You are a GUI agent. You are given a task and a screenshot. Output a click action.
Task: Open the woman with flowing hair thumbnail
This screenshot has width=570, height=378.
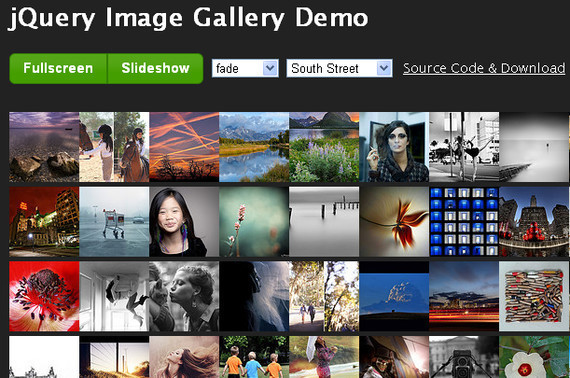click(184, 357)
